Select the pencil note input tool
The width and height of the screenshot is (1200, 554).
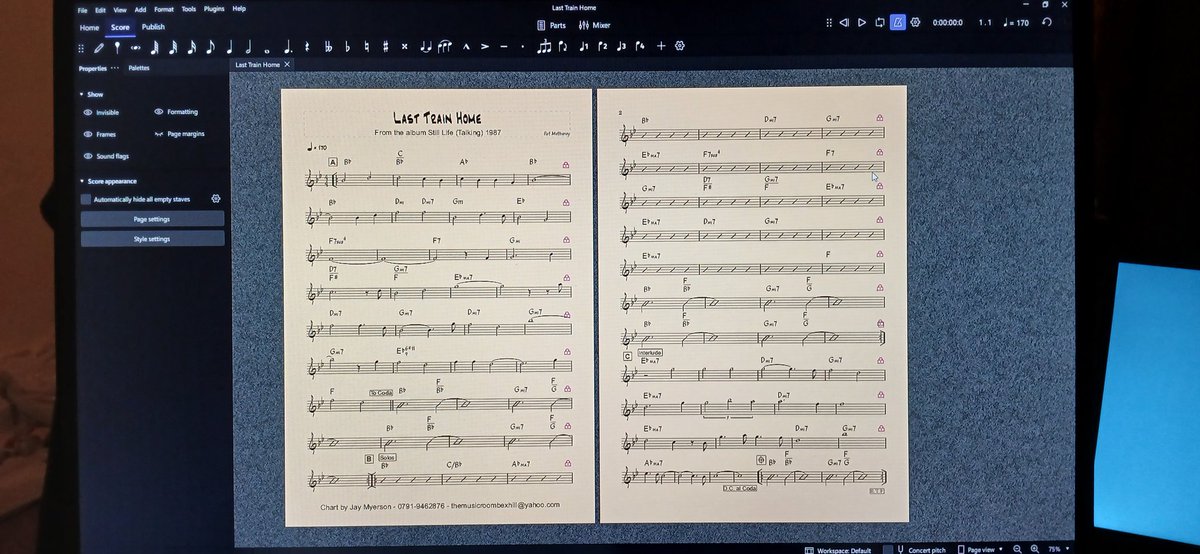99,46
